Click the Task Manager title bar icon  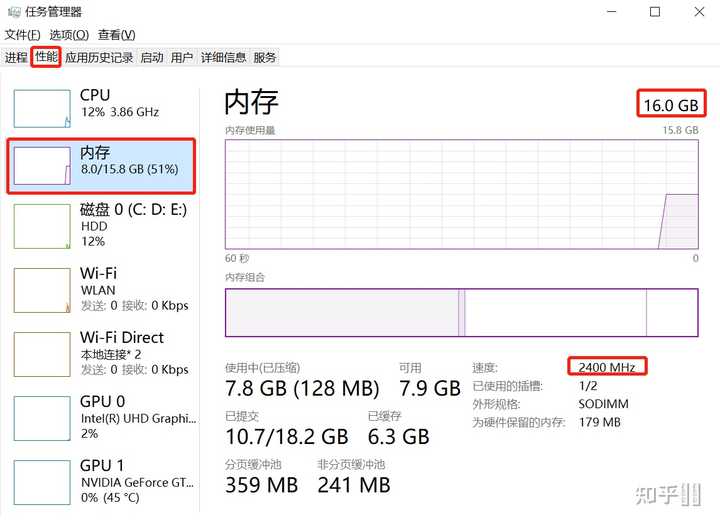tap(13, 11)
